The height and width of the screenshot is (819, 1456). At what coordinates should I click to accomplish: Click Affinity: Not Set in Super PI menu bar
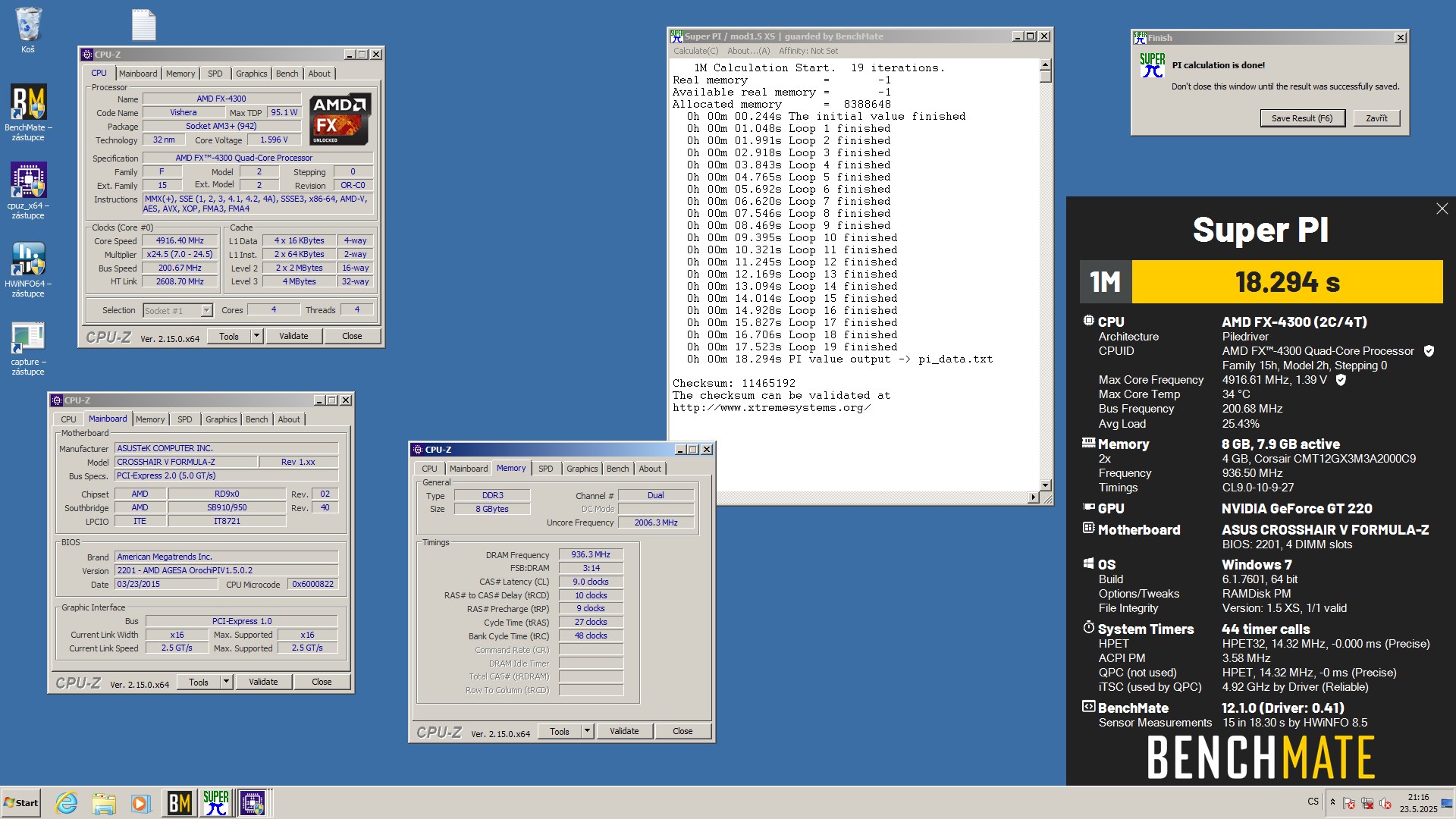tap(808, 51)
